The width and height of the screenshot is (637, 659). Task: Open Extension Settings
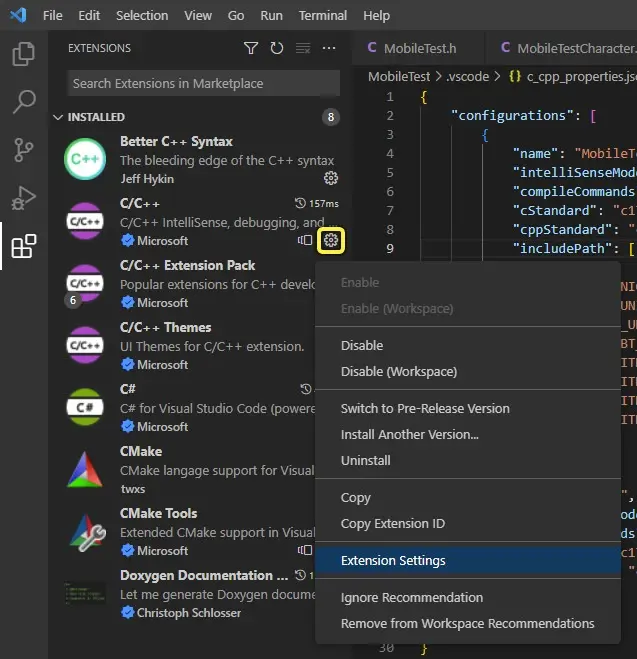pos(468,561)
